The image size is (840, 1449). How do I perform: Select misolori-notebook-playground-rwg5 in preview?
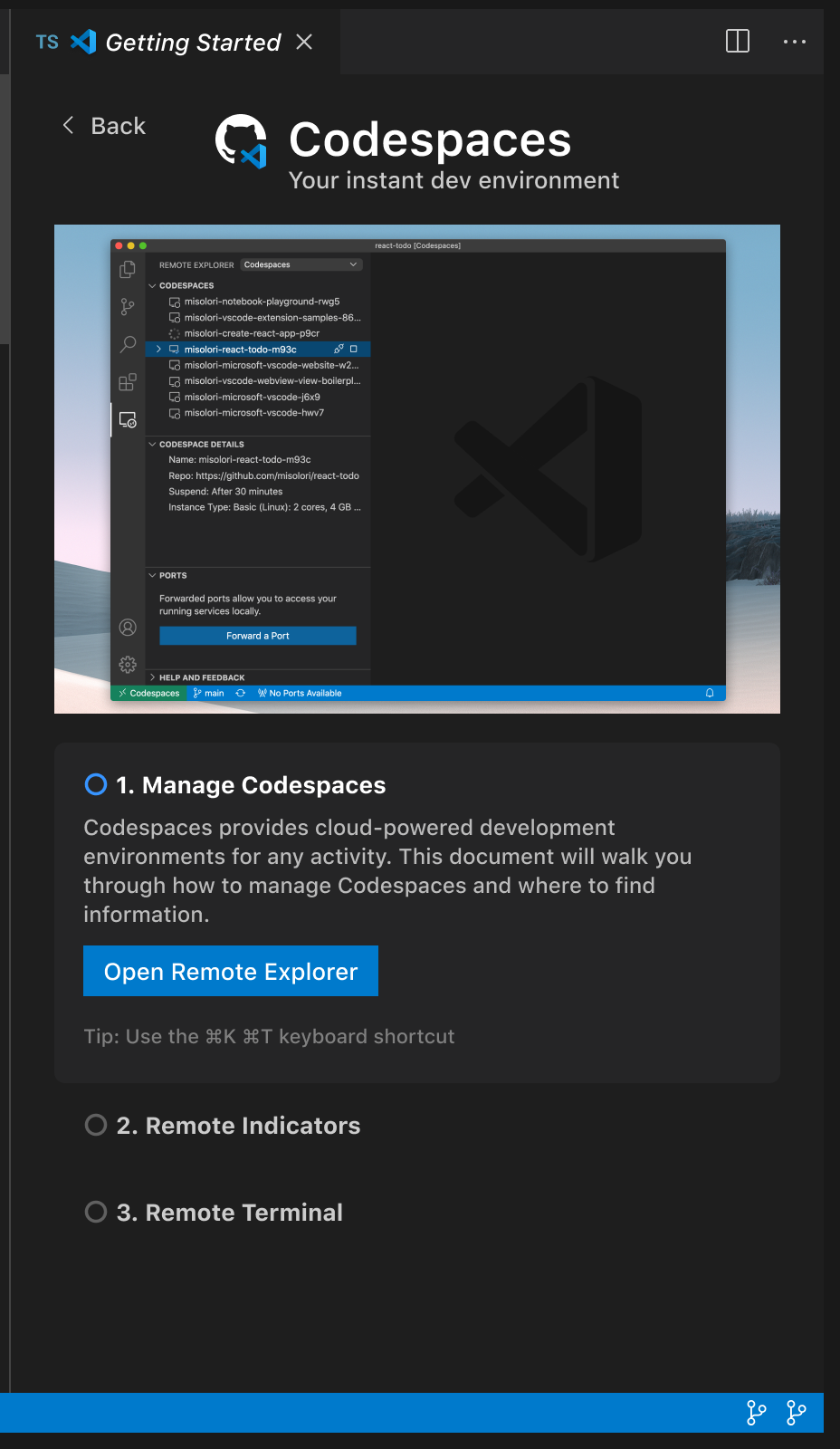[262, 302]
